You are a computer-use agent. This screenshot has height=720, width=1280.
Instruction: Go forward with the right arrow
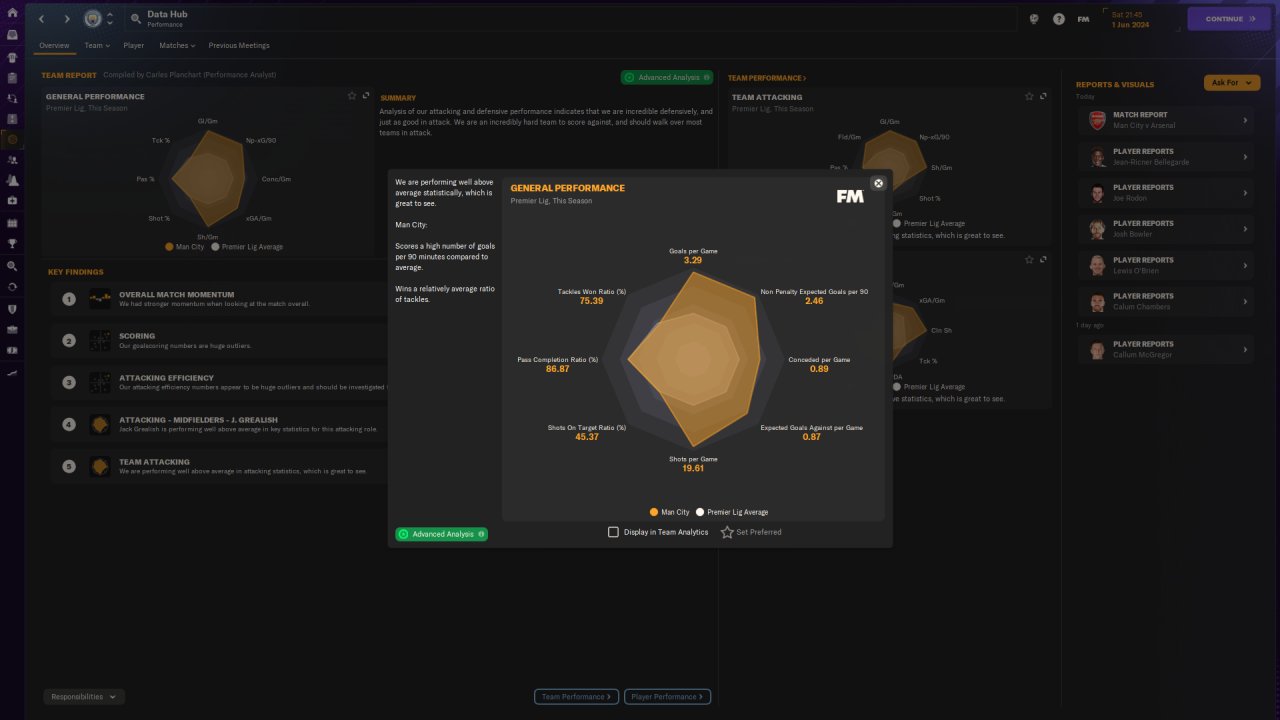click(x=67, y=19)
